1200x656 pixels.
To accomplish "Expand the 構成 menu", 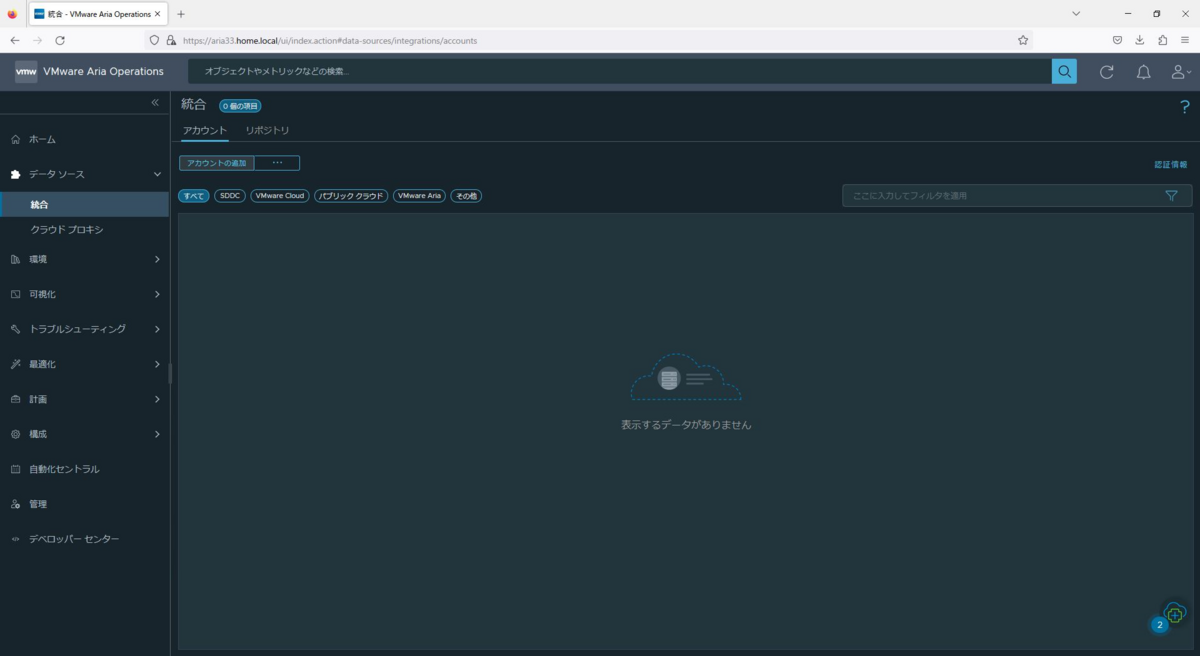I will tap(85, 434).
